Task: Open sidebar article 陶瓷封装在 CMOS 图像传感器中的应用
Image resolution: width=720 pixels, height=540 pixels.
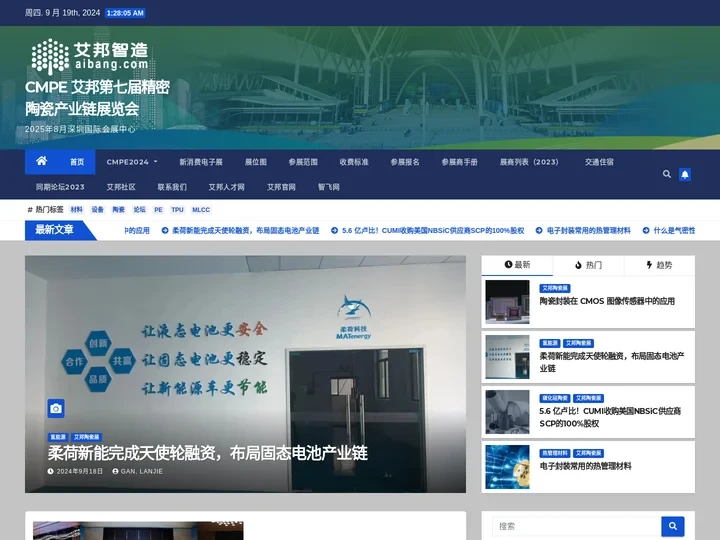Action: tap(607, 301)
